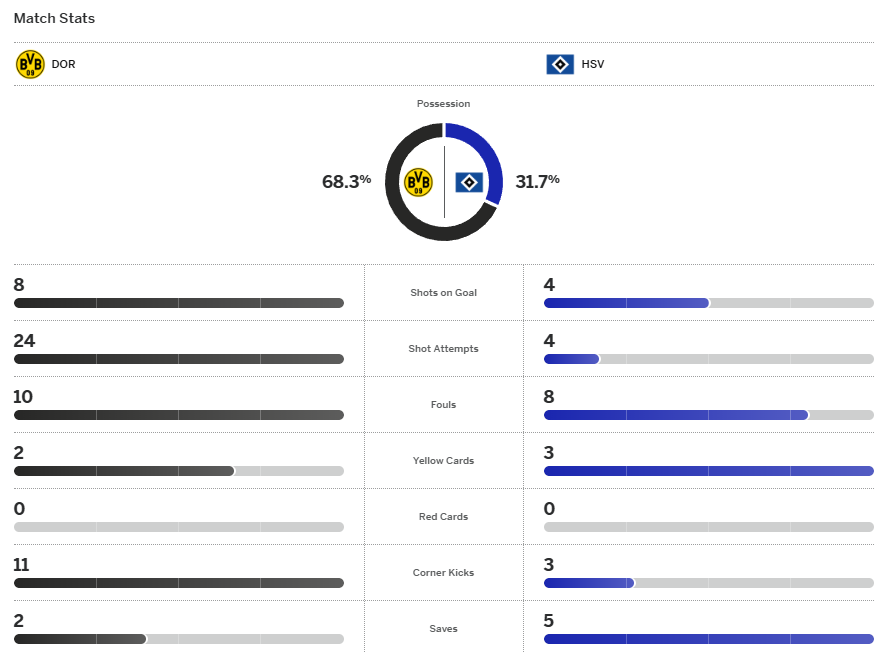Image resolution: width=887 pixels, height=653 pixels.
Task: Click the Saves stat label
Action: tap(443, 629)
